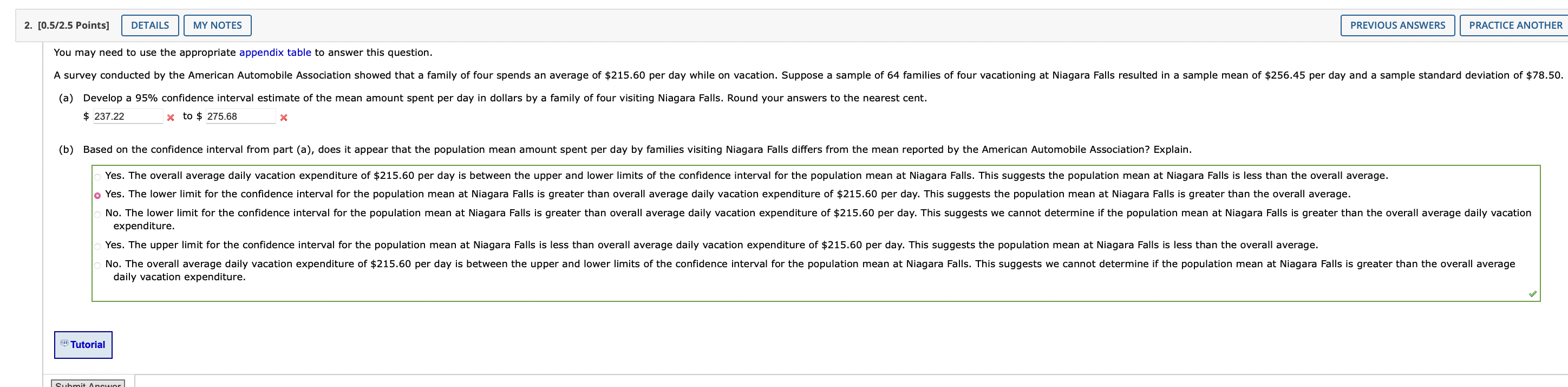This screenshot has height=387, width=1568.
Task: Select the first 'Yes' overall average option
Action: coord(97,176)
